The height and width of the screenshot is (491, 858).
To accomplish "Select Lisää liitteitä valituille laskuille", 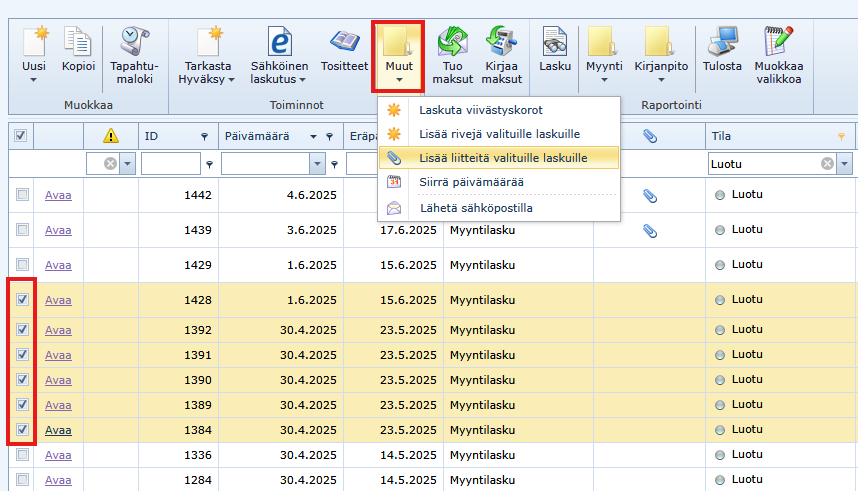I will (503, 157).
